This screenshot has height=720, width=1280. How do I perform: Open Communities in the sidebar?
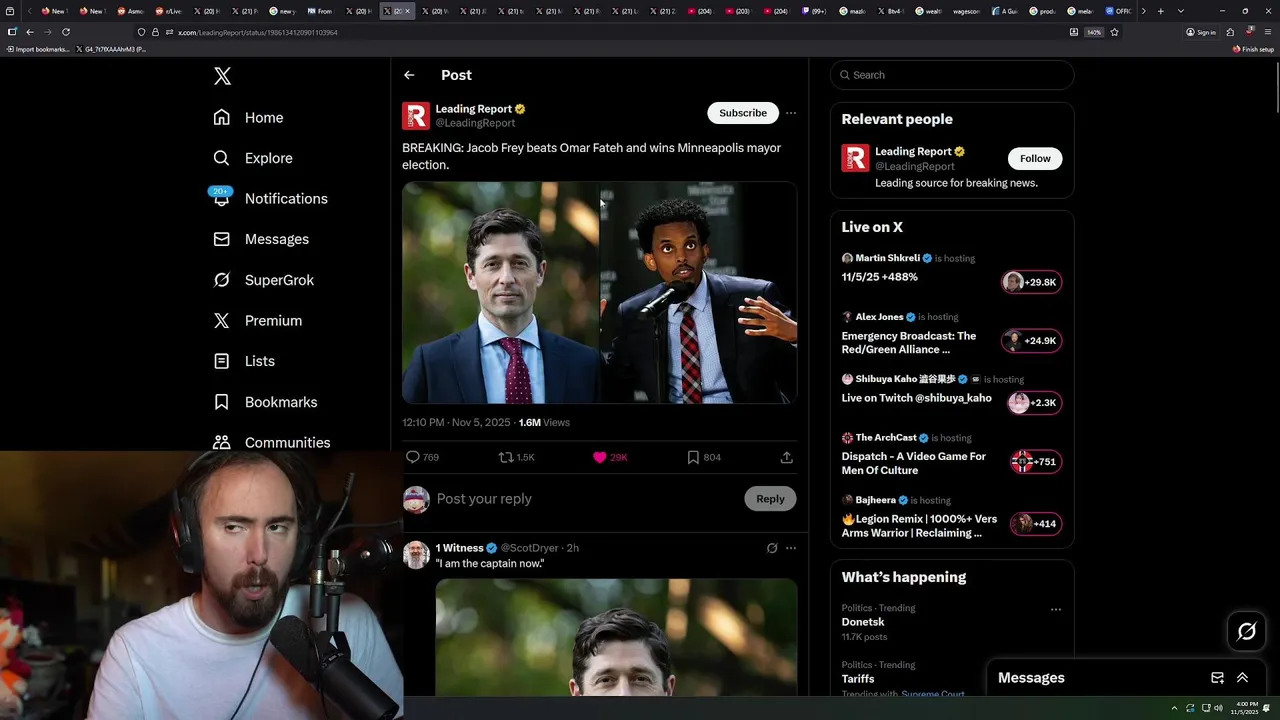pyautogui.click(x=272, y=442)
